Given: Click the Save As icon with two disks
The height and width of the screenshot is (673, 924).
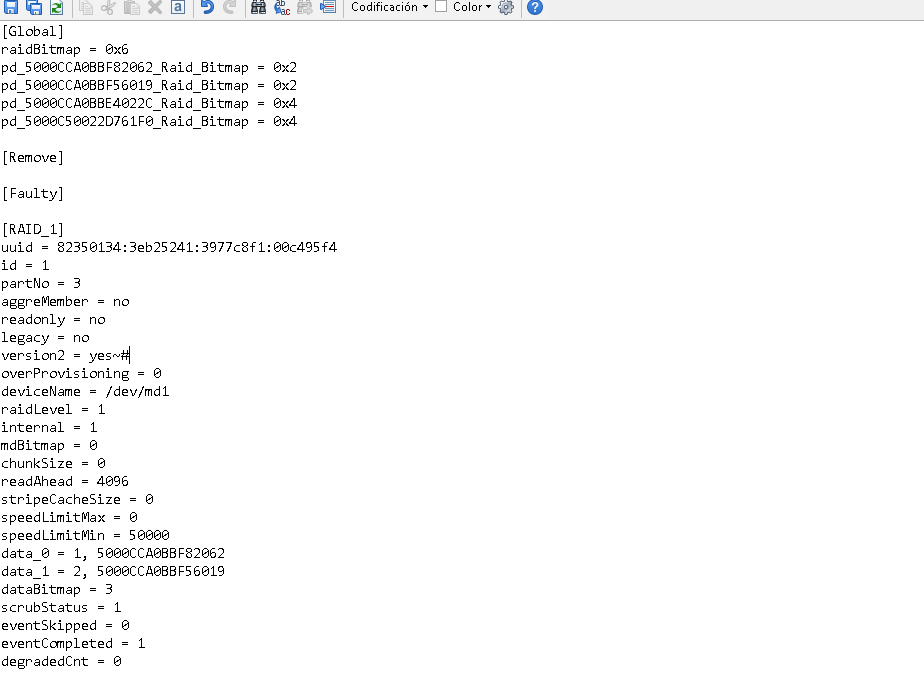Looking at the screenshot, I should tap(34, 8).
